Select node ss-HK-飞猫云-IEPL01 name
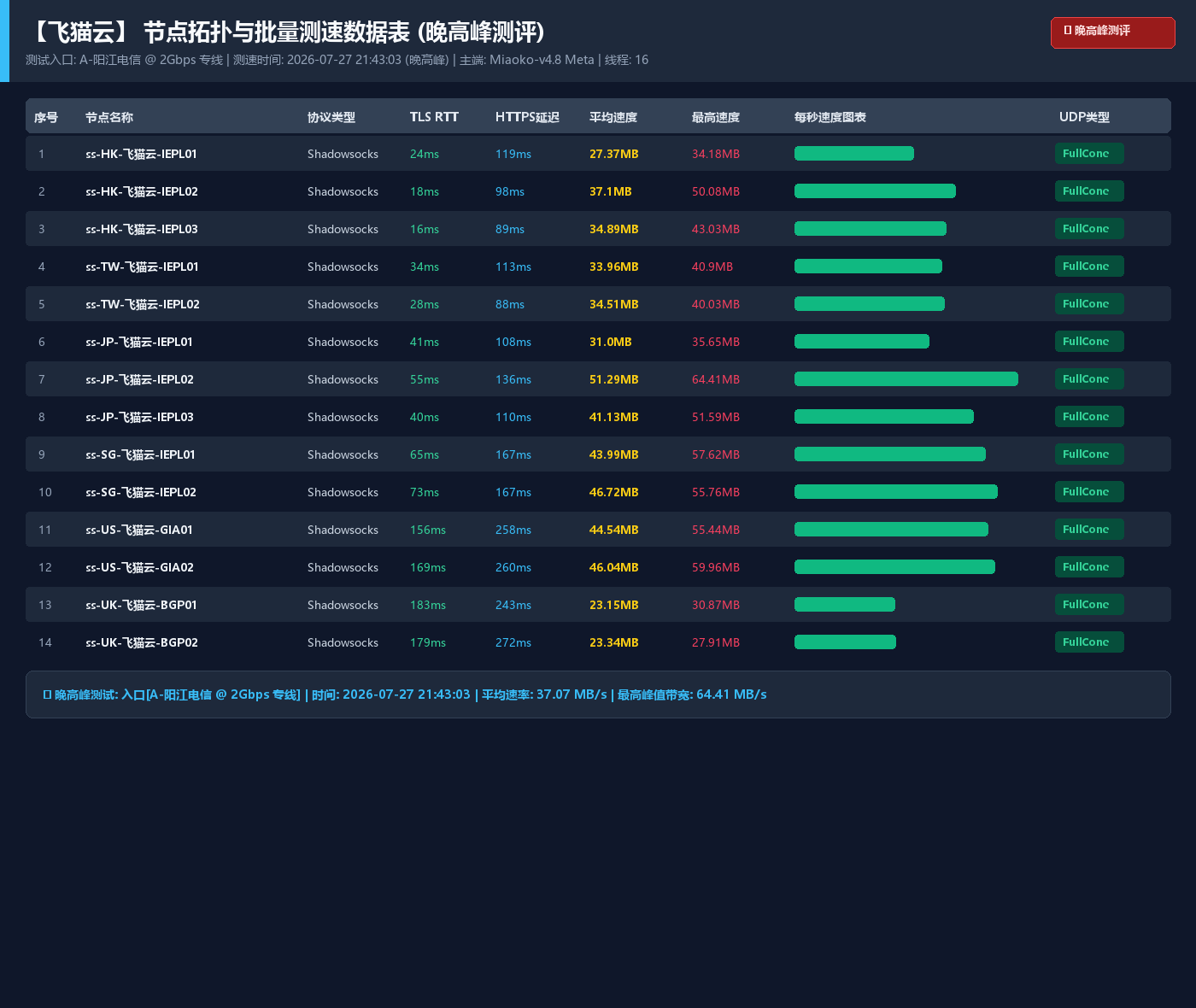This screenshot has width=1196, height=1008. (141, 154)
